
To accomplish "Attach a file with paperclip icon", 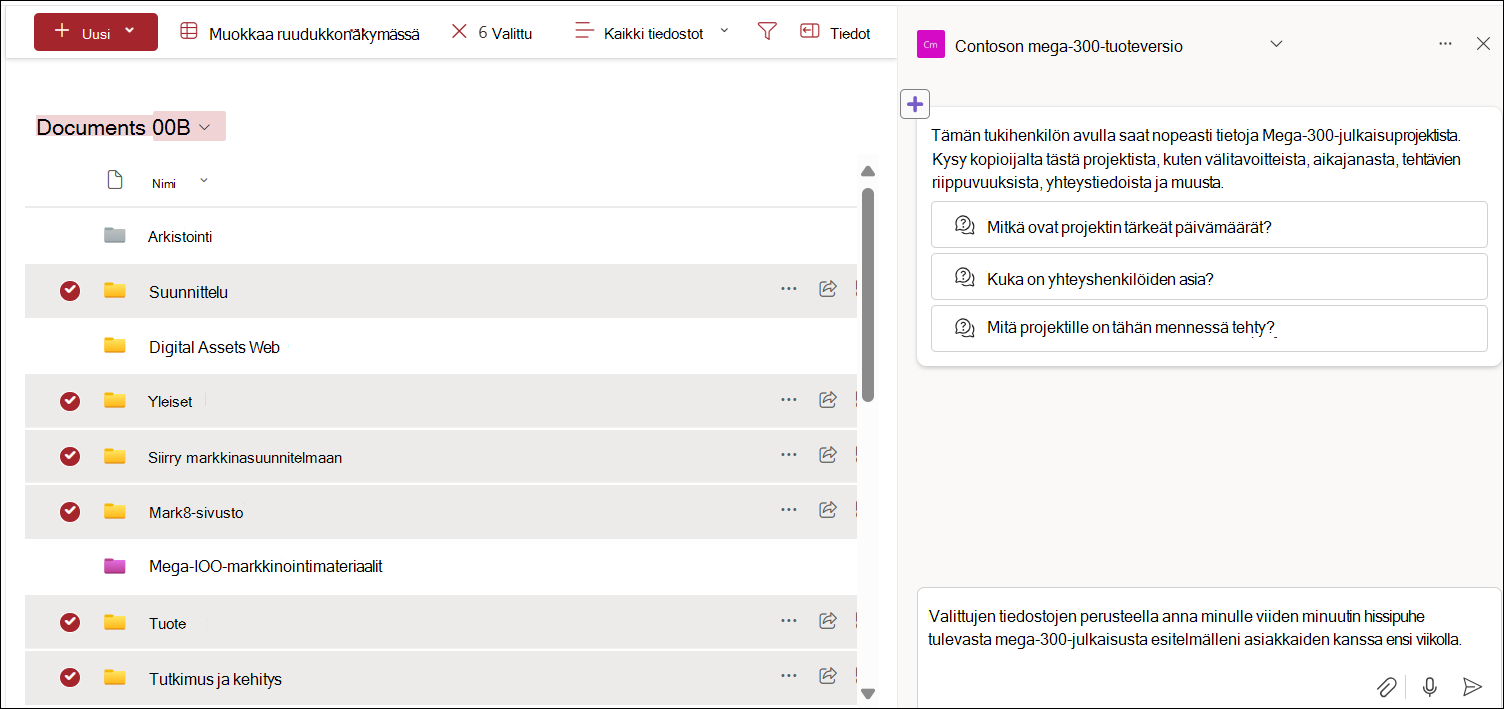I will click(x=1387, y=687).
